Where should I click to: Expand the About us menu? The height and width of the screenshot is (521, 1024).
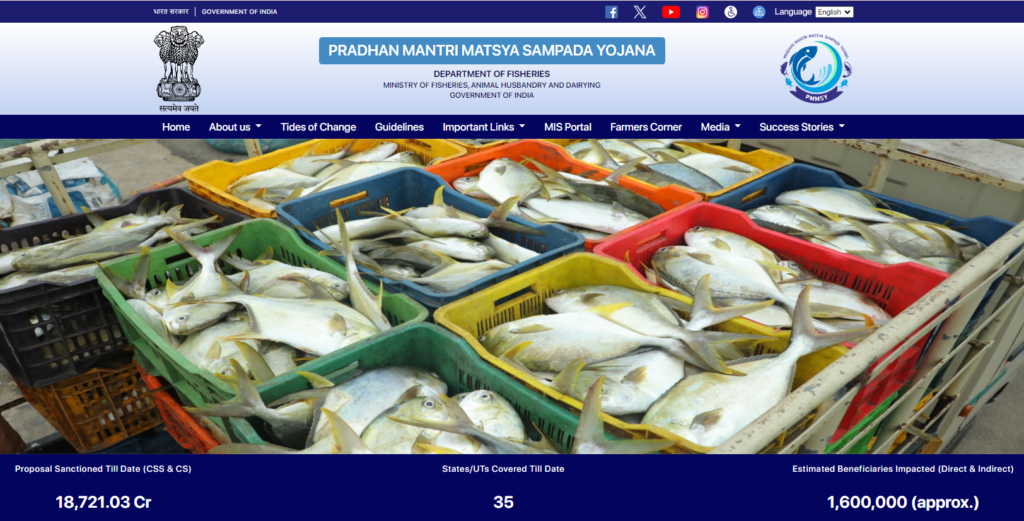[235, 127]
